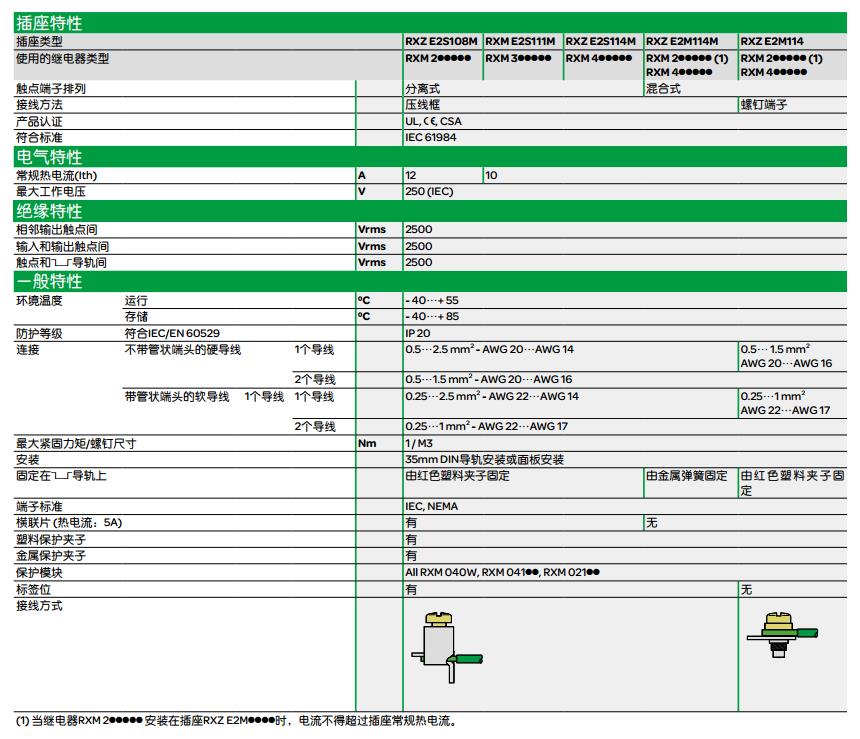Click the footnote (1) text

(x=236, y=720)
